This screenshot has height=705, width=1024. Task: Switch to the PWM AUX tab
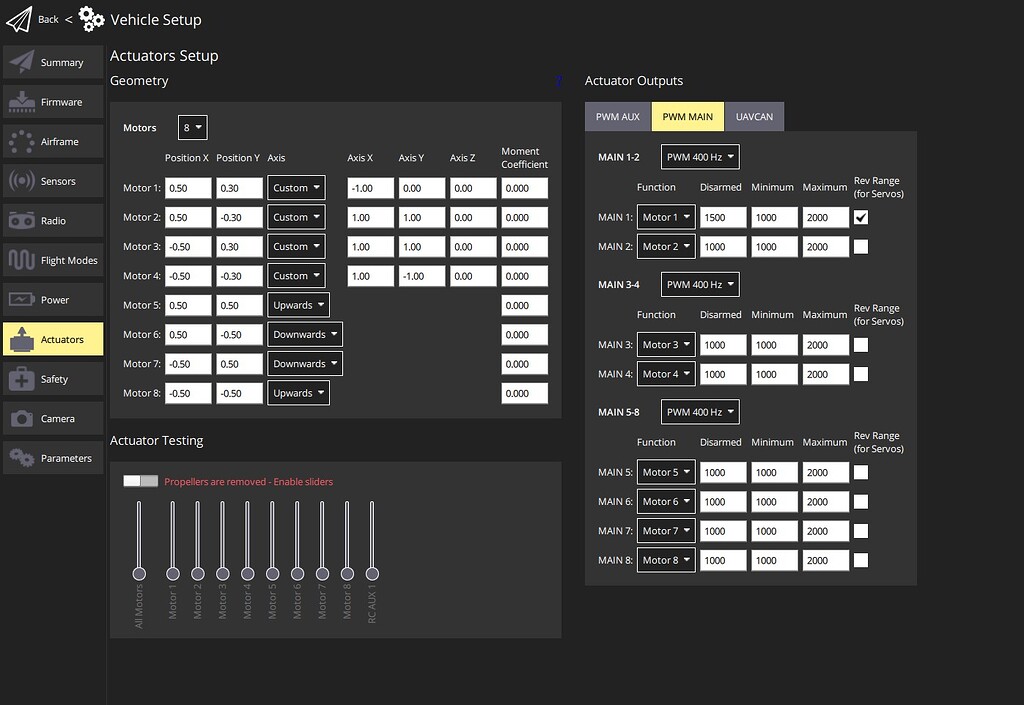617,117
